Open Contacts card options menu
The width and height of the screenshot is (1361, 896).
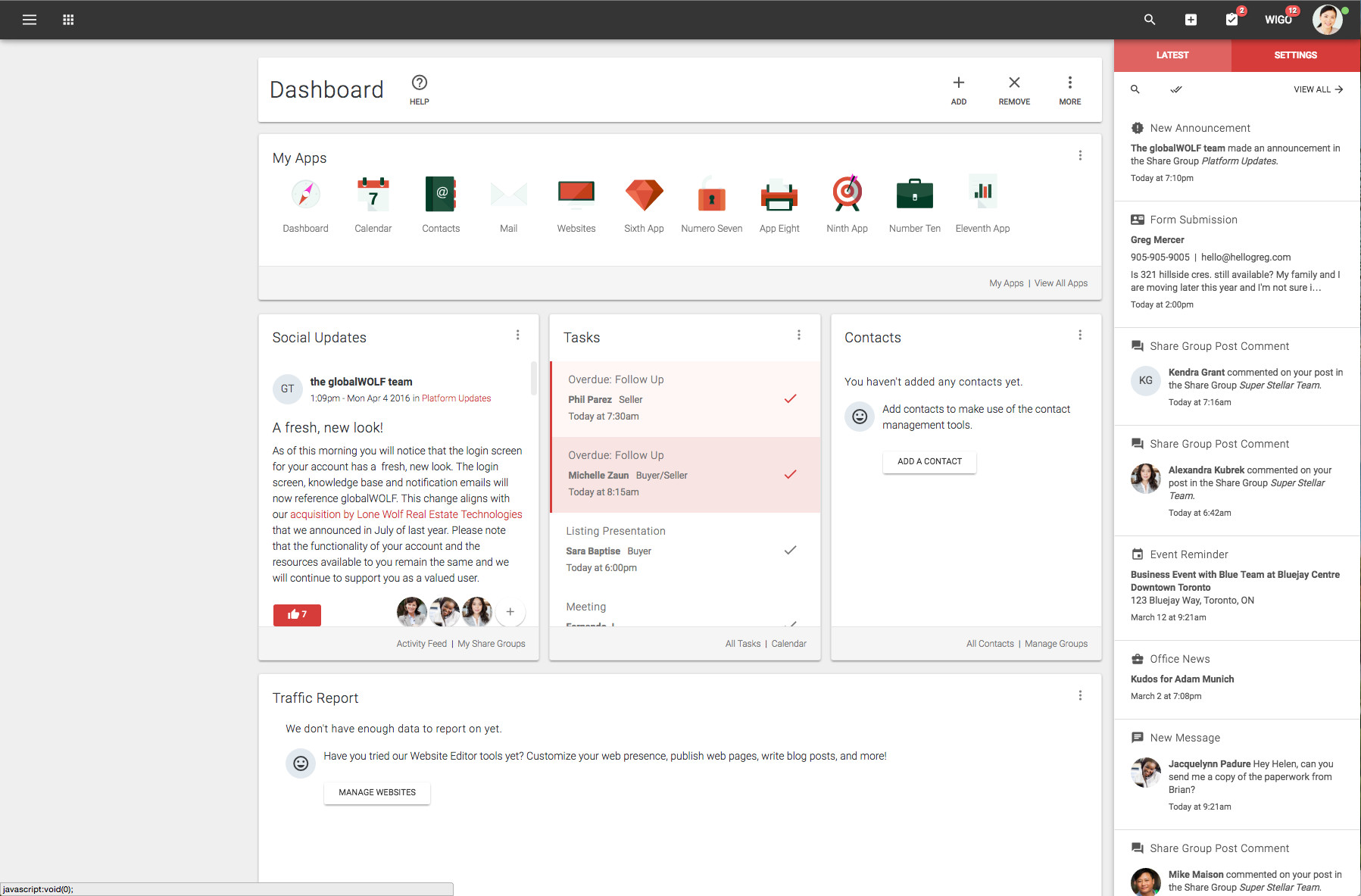(1080, 335)
